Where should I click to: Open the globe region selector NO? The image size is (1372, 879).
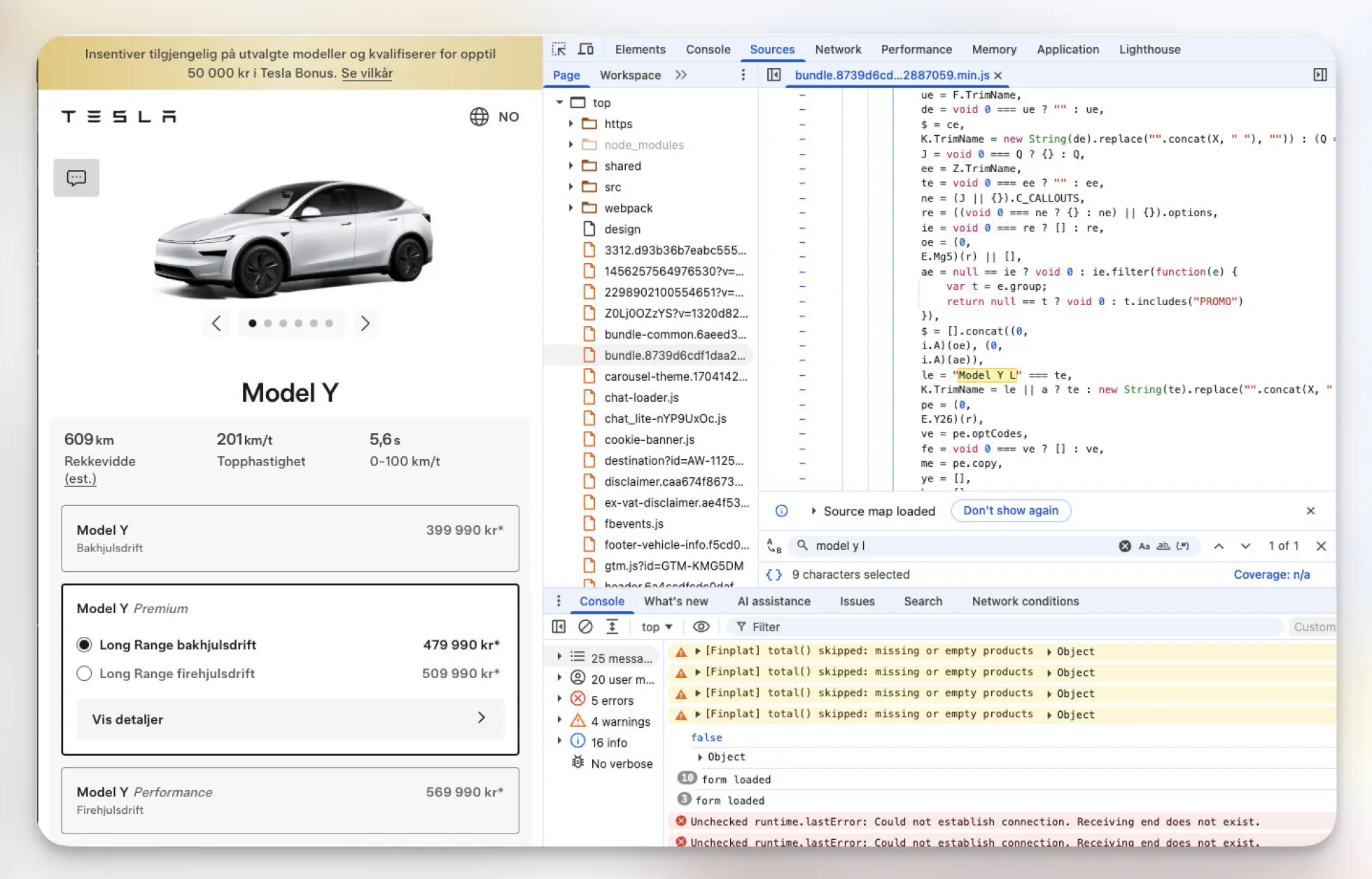pos(494,117)
